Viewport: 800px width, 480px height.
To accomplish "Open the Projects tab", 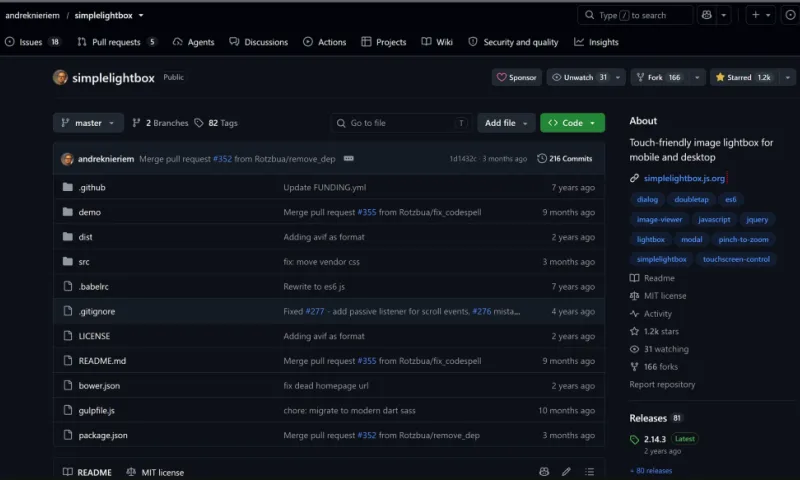I will pyautogui.click(x=384, y=42).
